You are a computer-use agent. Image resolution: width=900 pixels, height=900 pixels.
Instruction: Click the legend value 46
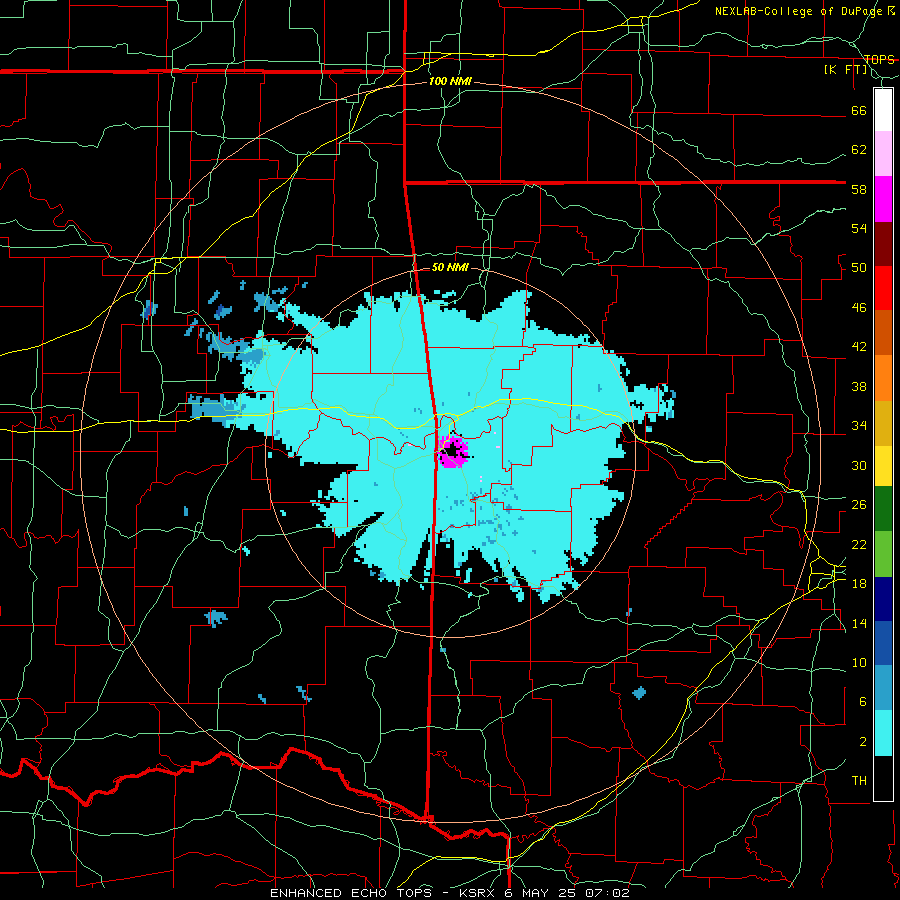click(x=859, y=308)
